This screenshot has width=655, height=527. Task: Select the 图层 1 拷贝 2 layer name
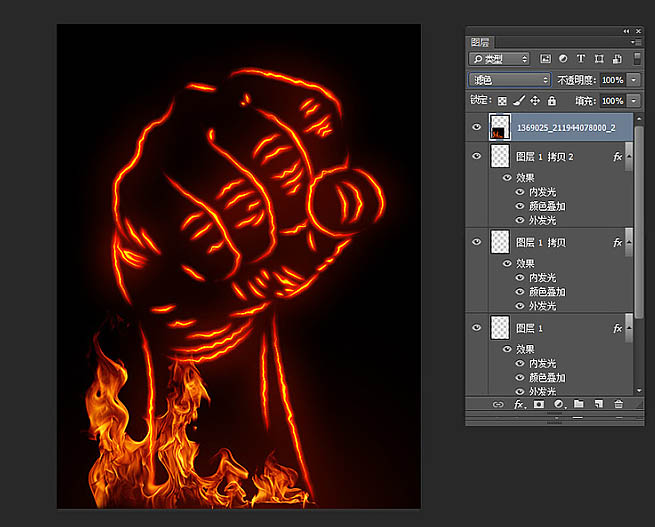tap(545, 157)
